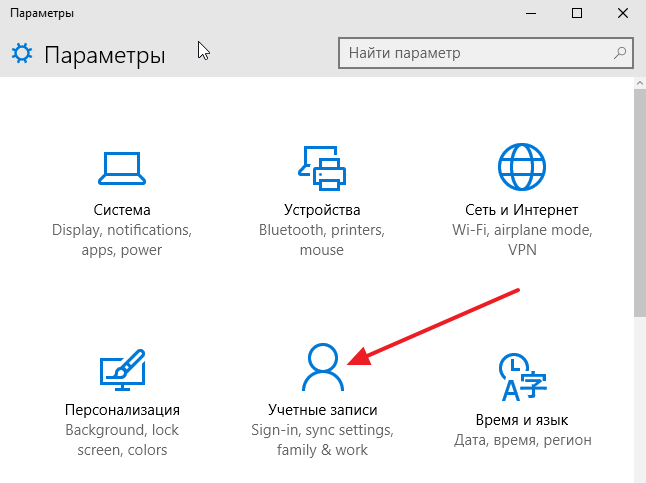646x483 pixels.
Task: Click the Учетные записи person icon
Action: click(322, 367)
